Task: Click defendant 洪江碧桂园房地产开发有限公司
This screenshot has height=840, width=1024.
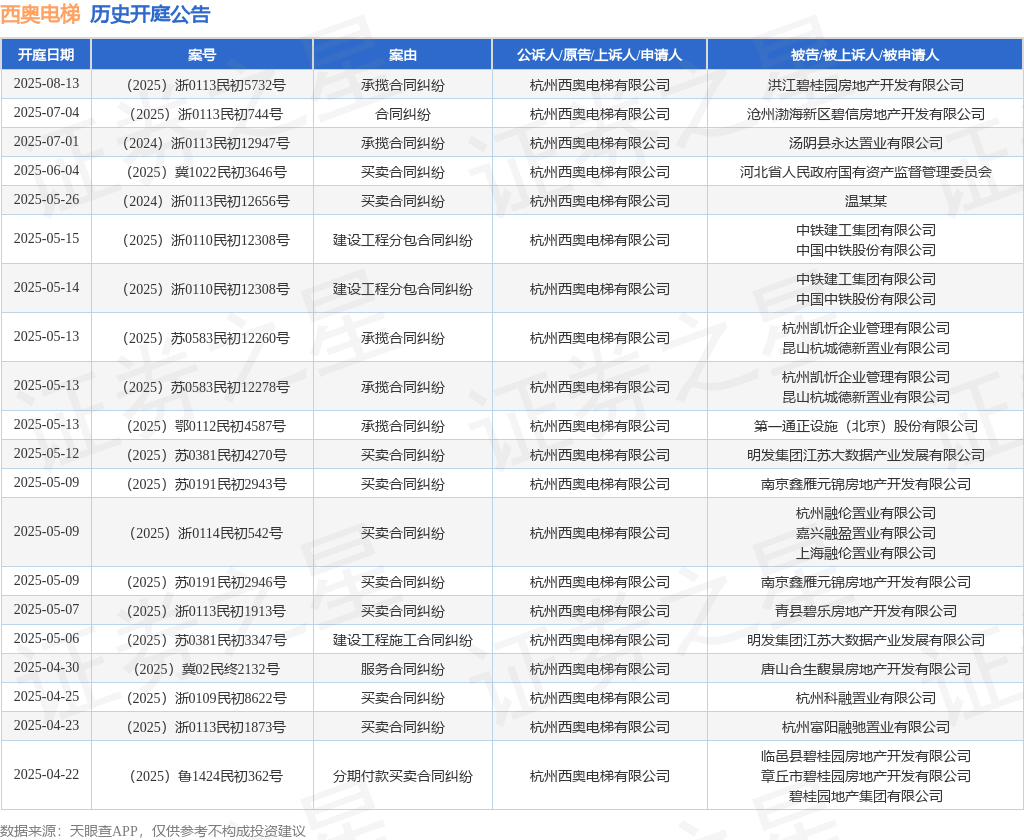Action: [x=865, y=85]
